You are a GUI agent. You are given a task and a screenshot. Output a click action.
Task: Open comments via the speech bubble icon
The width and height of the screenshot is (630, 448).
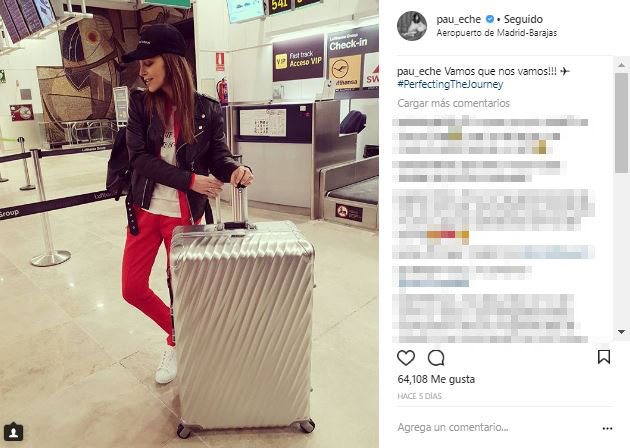tap(436, 358)
